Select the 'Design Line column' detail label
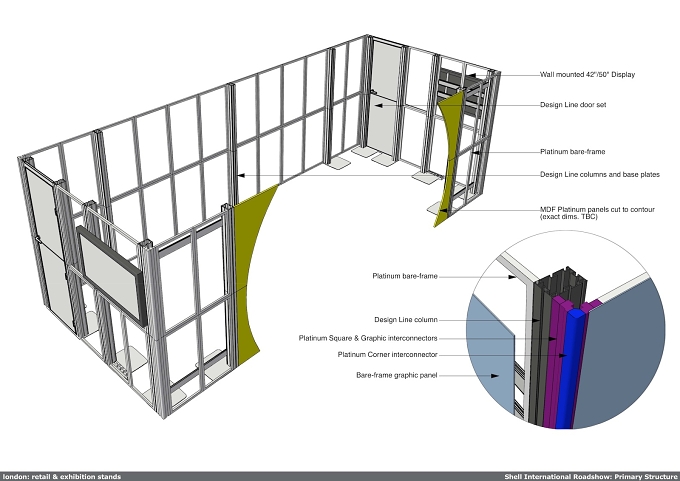The image size is (680, 481). 406,320
